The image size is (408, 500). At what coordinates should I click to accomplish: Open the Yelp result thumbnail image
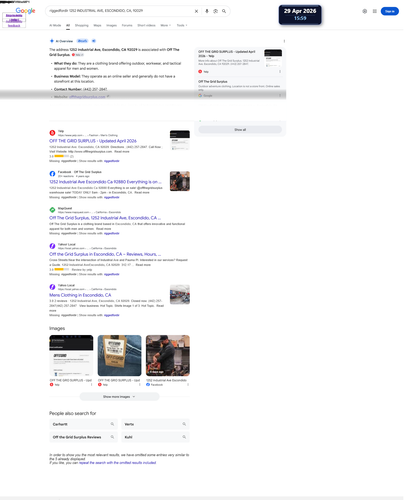point(180,140)
